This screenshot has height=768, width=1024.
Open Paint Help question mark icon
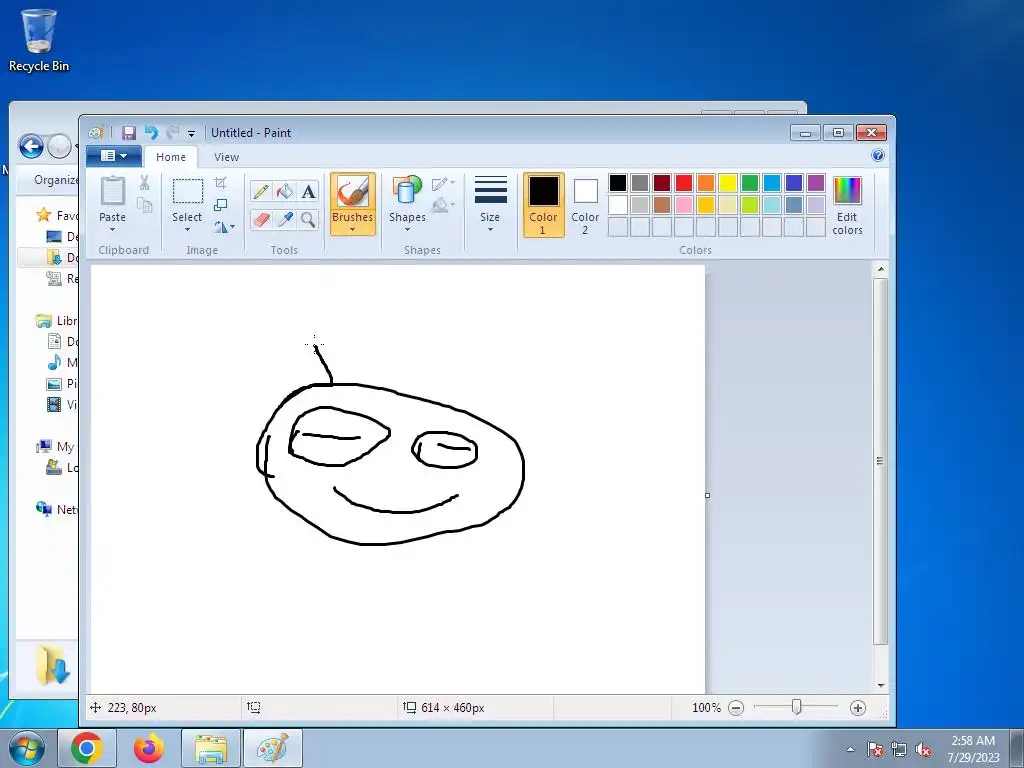pos(878,155)
